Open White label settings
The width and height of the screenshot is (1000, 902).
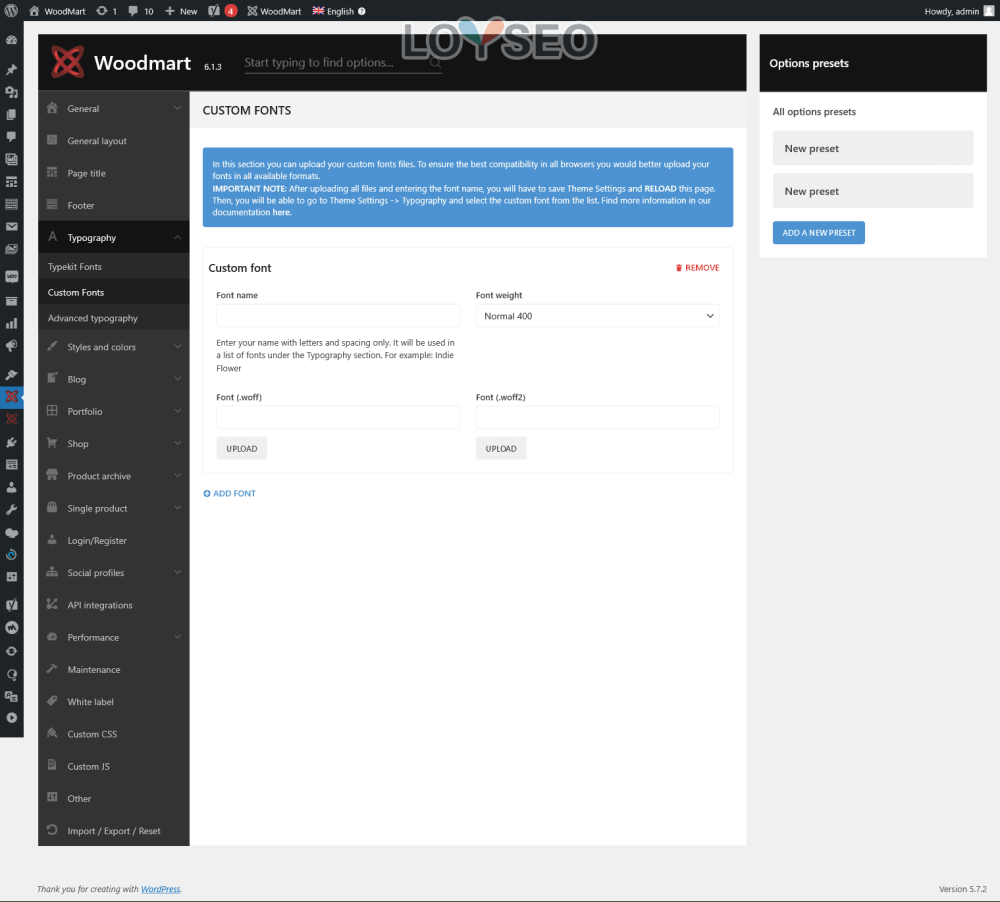coord(114,702)
